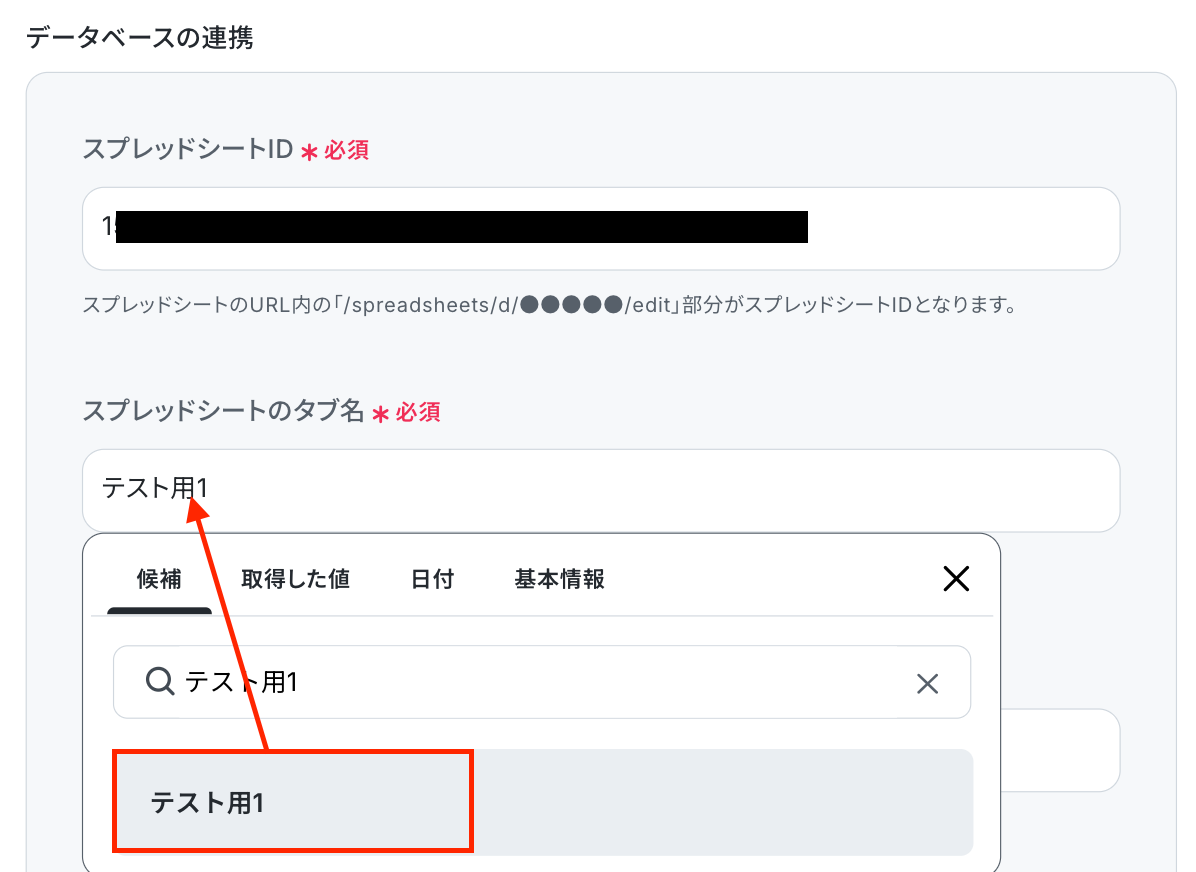Viewport: 1196px width, 872px height.
Task: Click inside the candidate search field
Action: coord(542,682)
